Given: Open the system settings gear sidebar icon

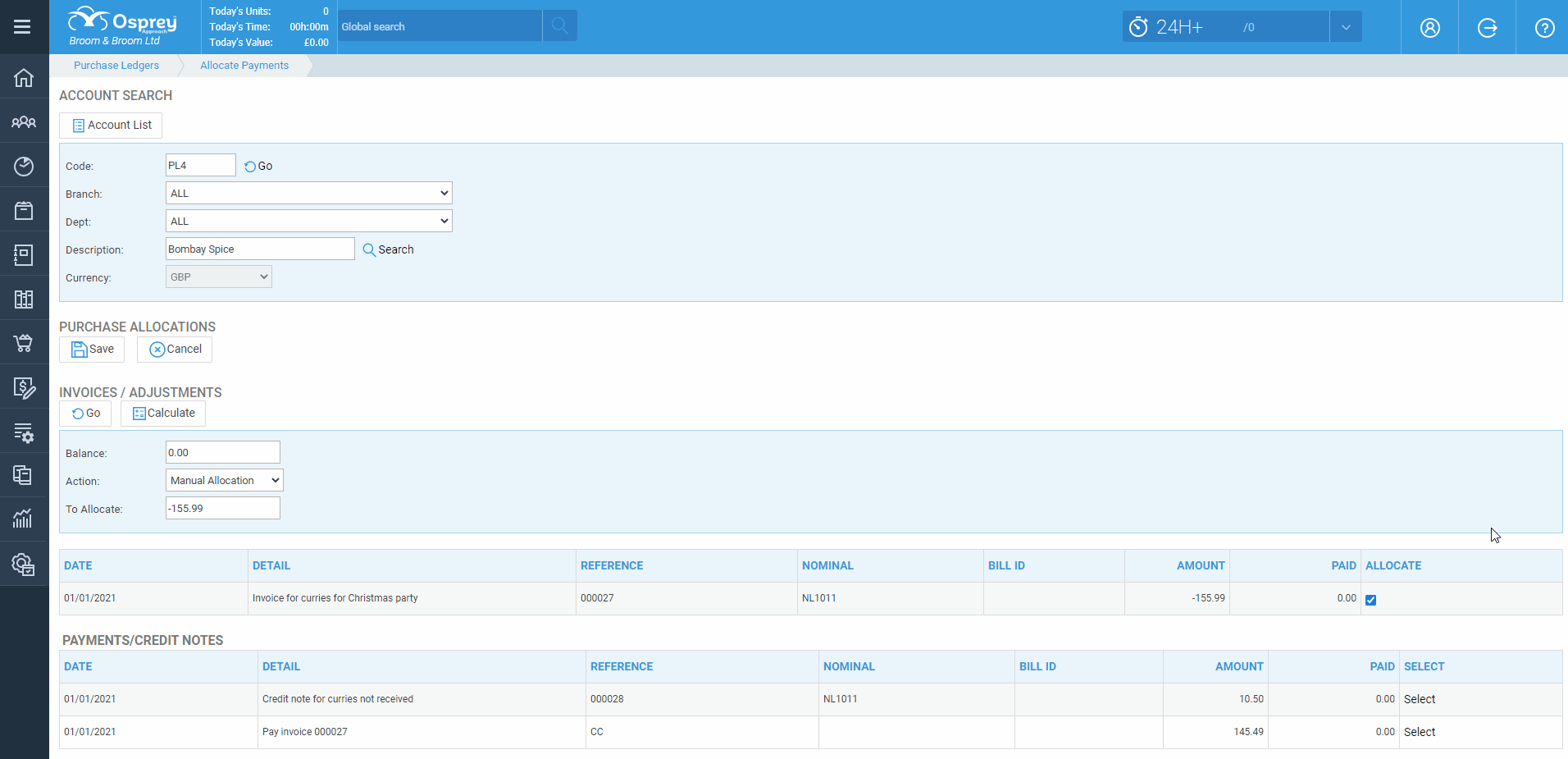Looking at the screenshot, I should pos(24,564).
